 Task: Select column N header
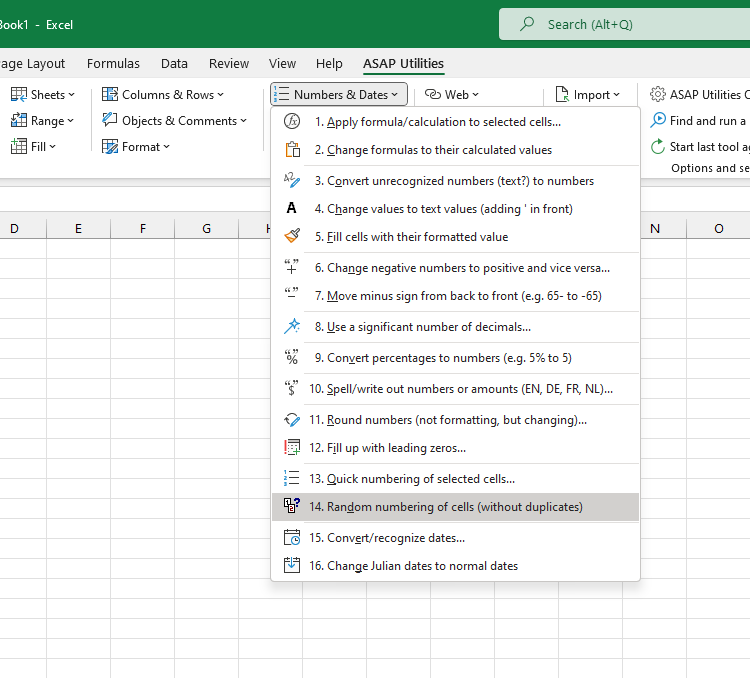(662, 228)
